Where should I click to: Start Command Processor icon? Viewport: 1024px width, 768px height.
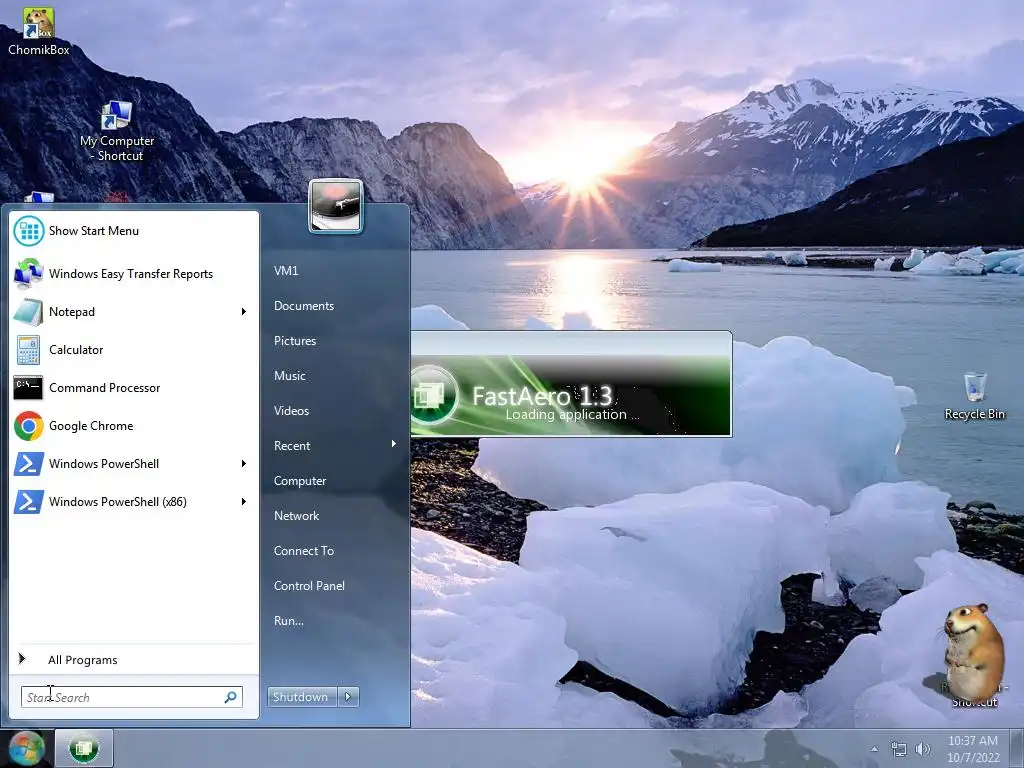coord(29,387)
